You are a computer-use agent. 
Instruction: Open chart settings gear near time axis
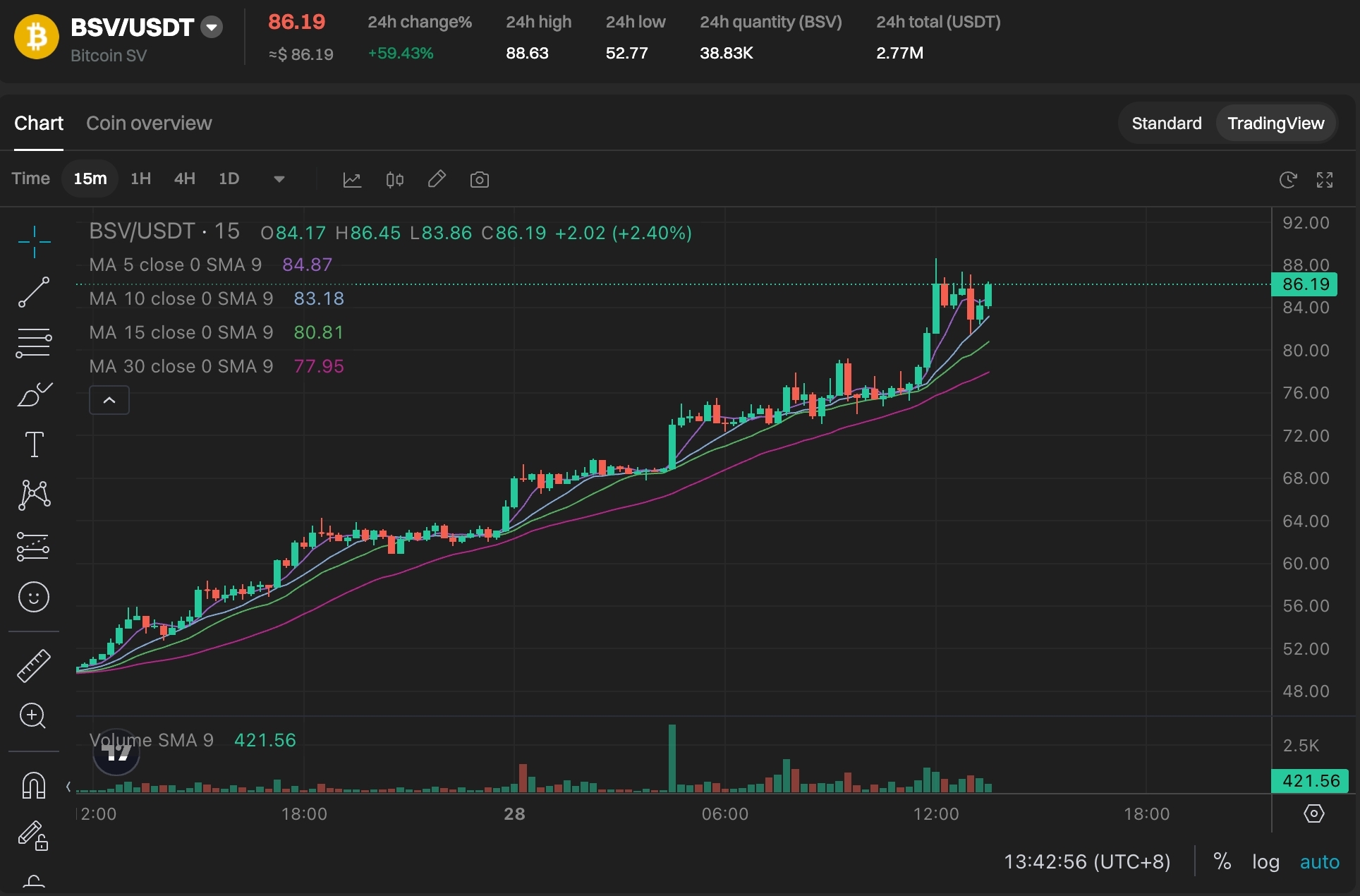[x=1313, y=813]
